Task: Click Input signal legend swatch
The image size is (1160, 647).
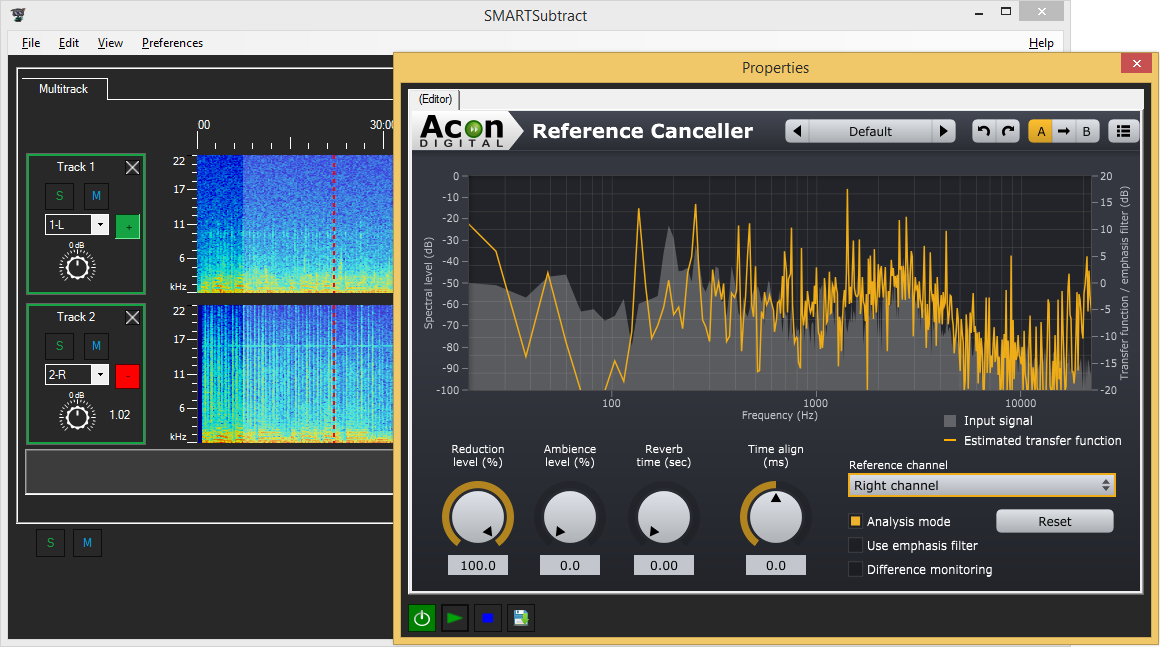Action: tap(950, 421)
